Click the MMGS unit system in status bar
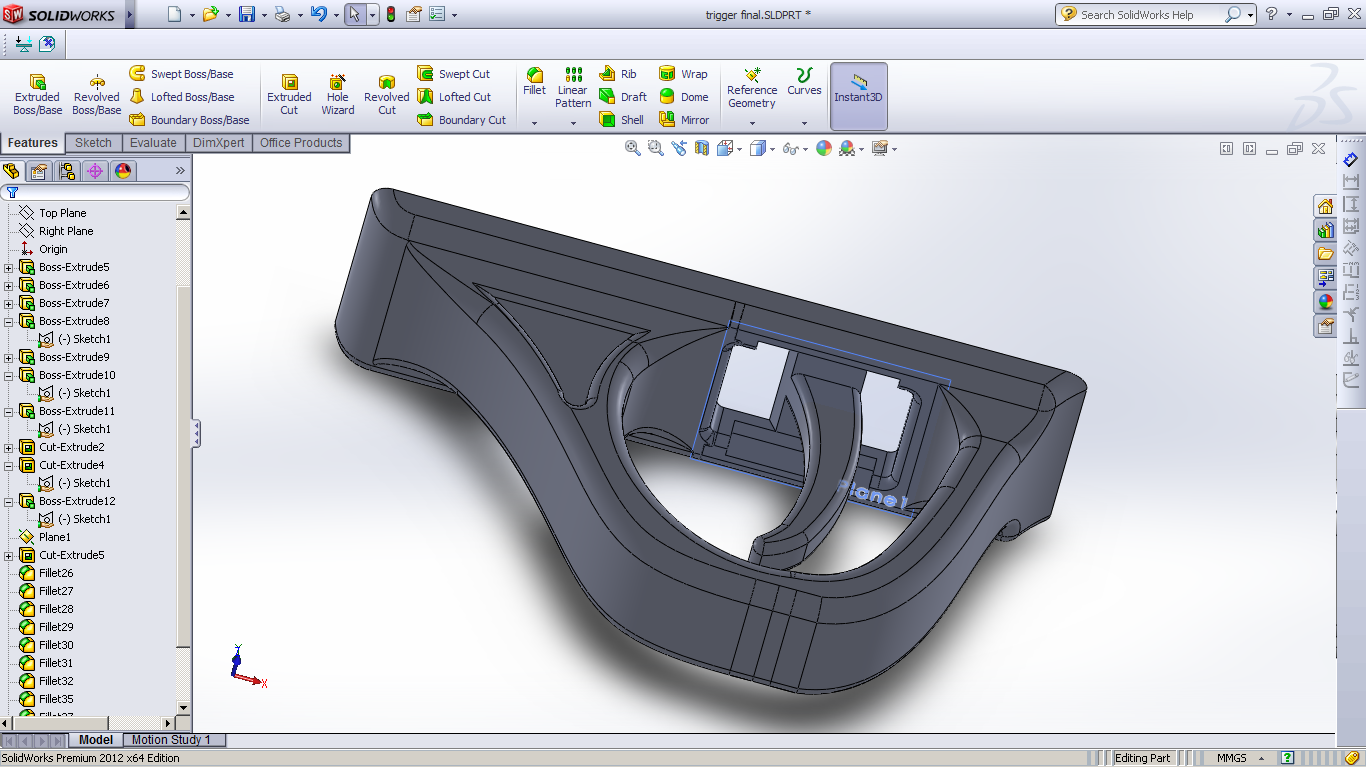The height and width of the screenshot is (768, 1366). pyautogui.click(x=1231, y=758)
